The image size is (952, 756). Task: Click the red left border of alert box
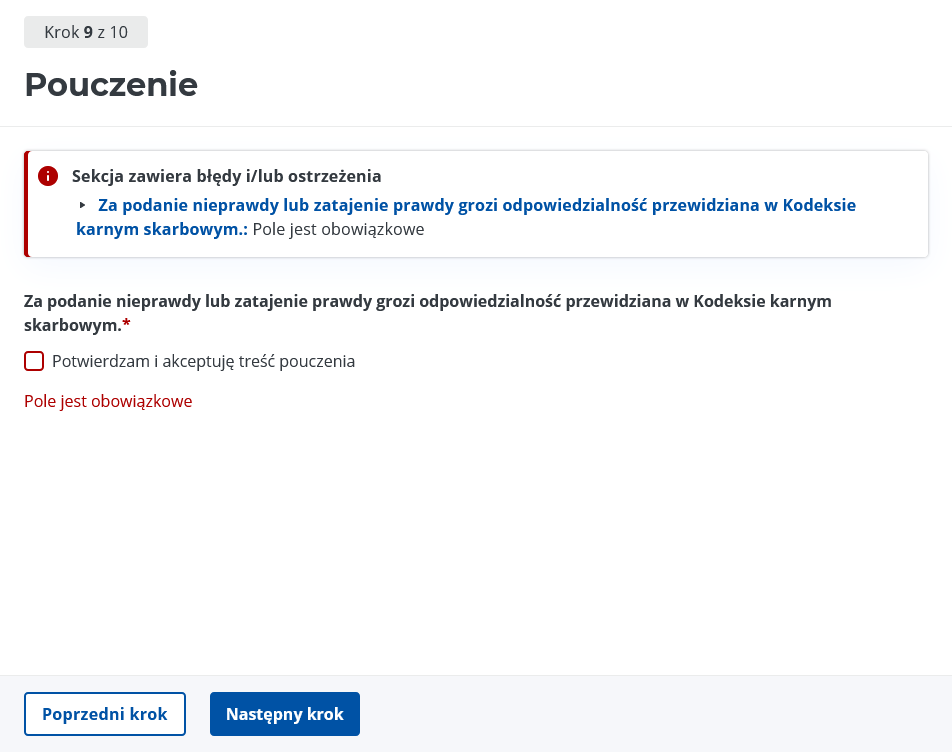pyautogui.click(x=26, y=204)
